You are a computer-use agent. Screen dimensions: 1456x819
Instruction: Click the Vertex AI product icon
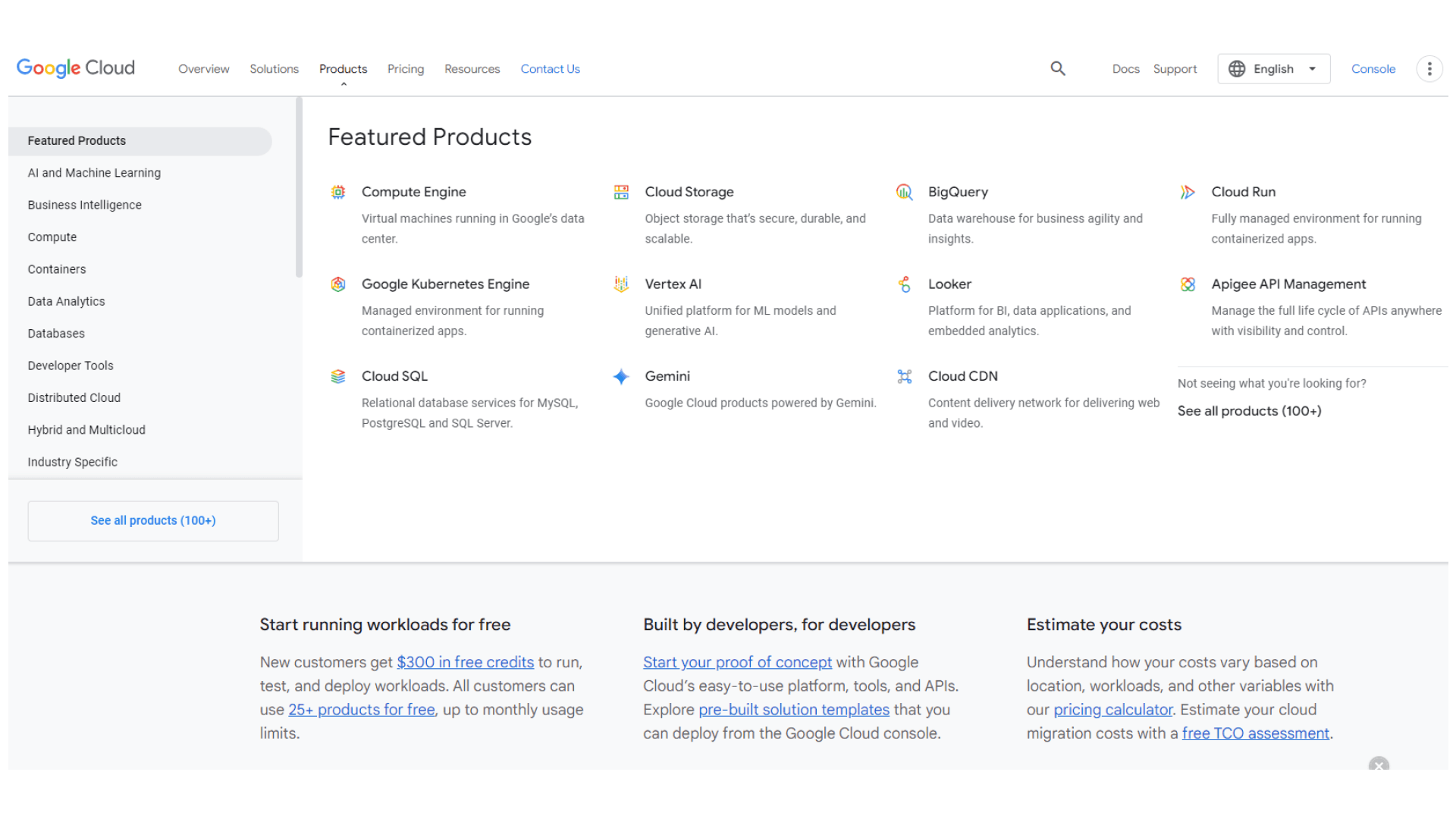(x=621, y=284)
